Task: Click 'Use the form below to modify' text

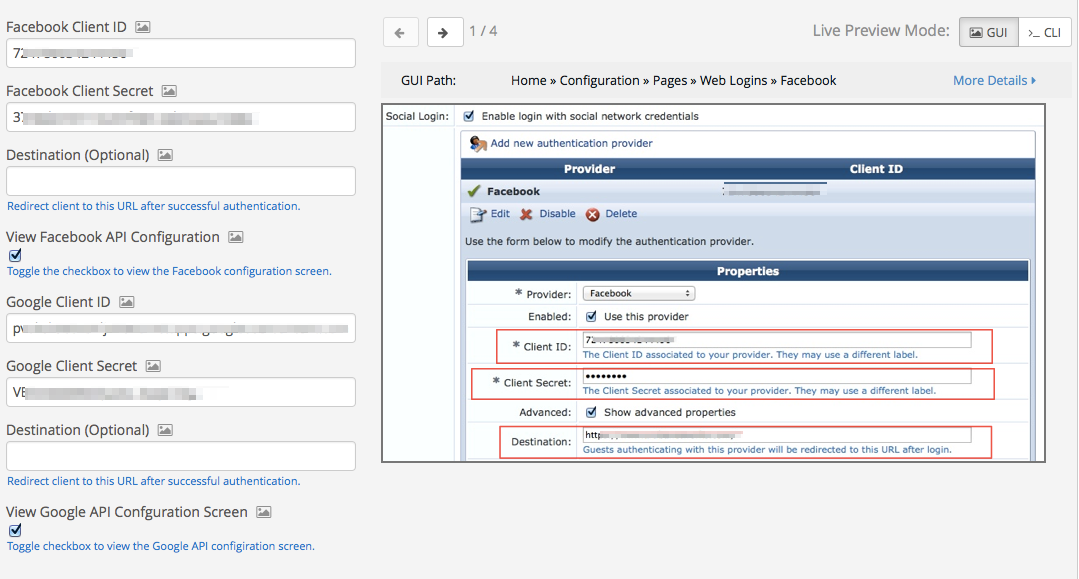Action: click(609, 242)
